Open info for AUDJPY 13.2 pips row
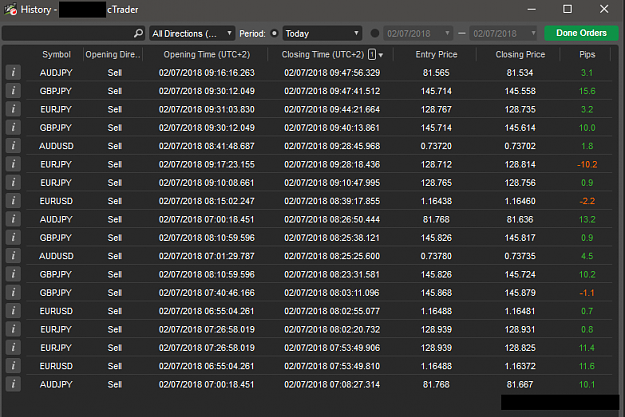Image resolution: width=625 pixels, height=417 pixels. [x=13, y=219]
